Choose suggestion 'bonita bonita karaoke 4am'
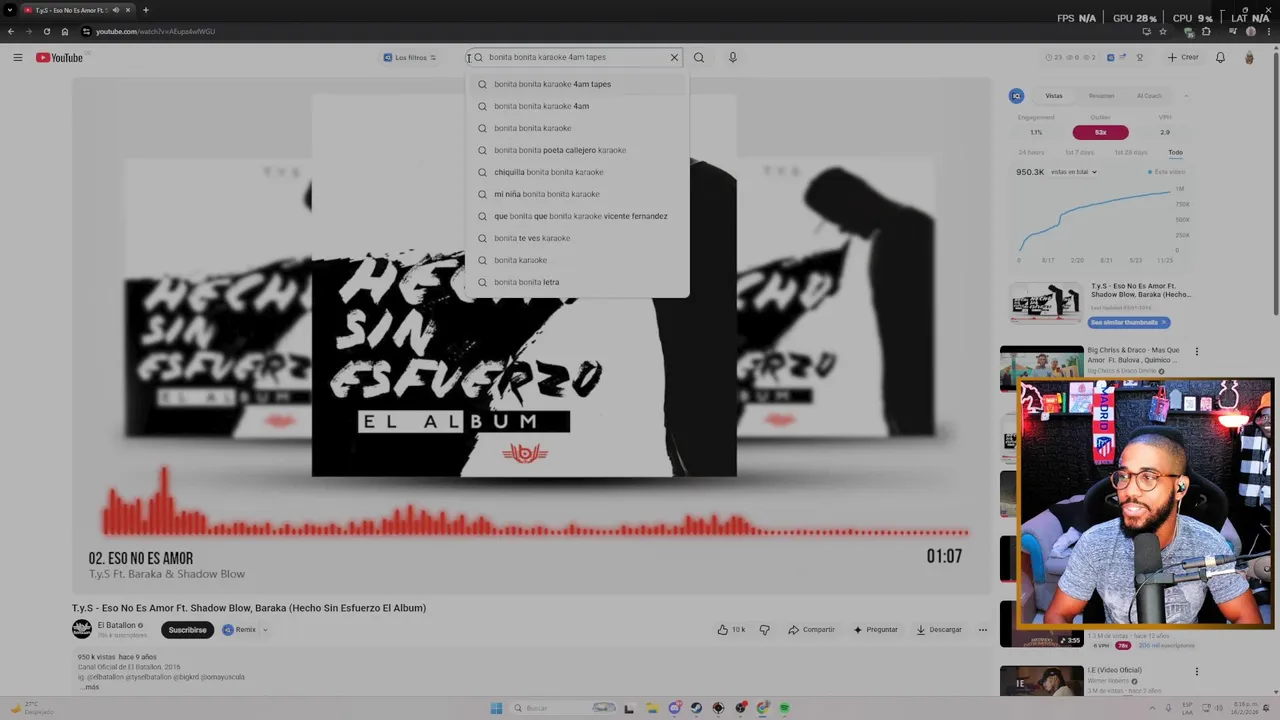This screenshot has width=1280, height=720. pos(577,106)
